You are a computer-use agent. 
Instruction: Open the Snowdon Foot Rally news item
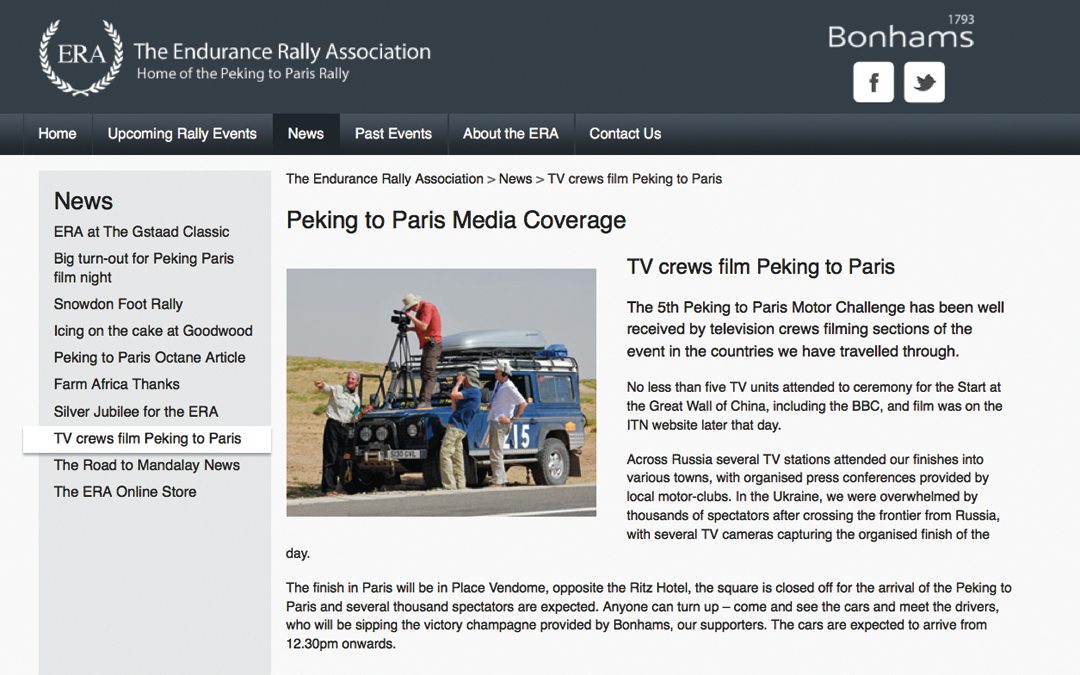pyautogui.click(x=118, y=304)
